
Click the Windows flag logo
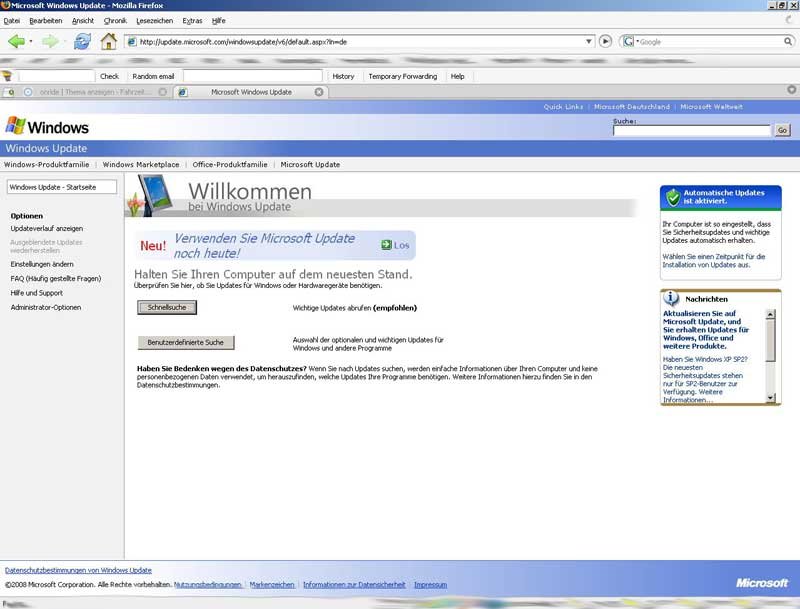(x=15, y=126)
